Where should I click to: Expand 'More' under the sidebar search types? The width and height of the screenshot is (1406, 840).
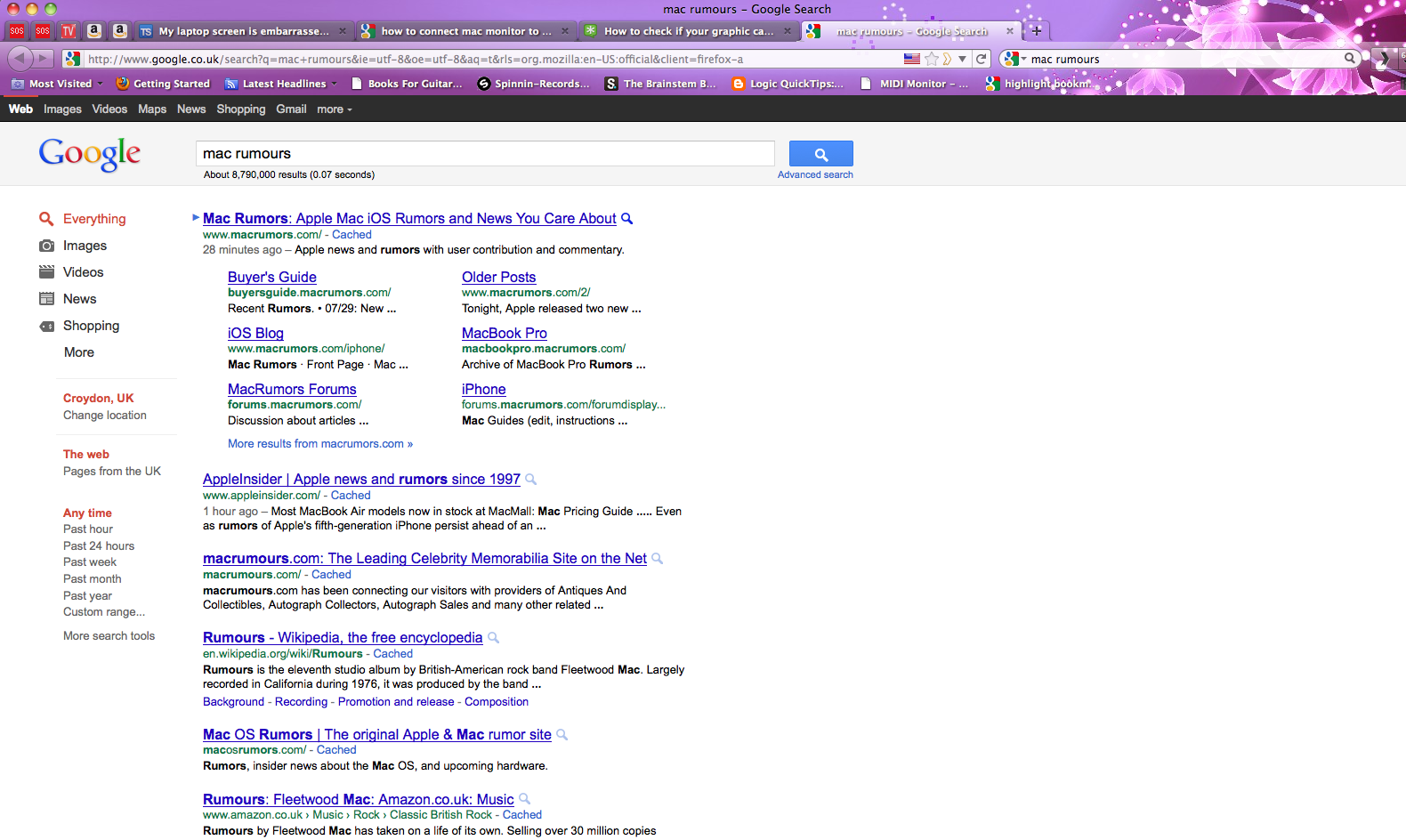pos(79,352)
